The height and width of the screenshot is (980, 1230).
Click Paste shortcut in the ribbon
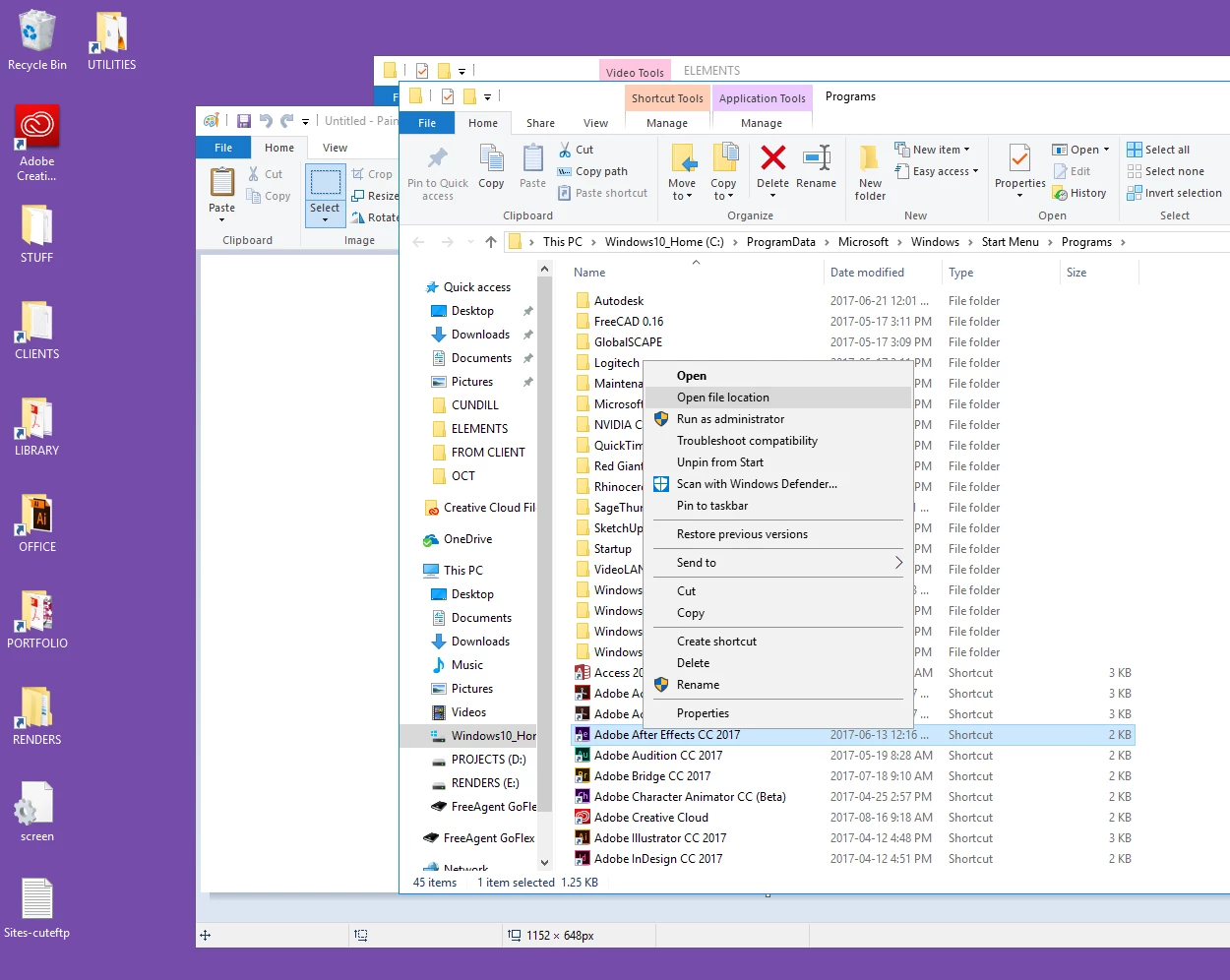(602, 193)
